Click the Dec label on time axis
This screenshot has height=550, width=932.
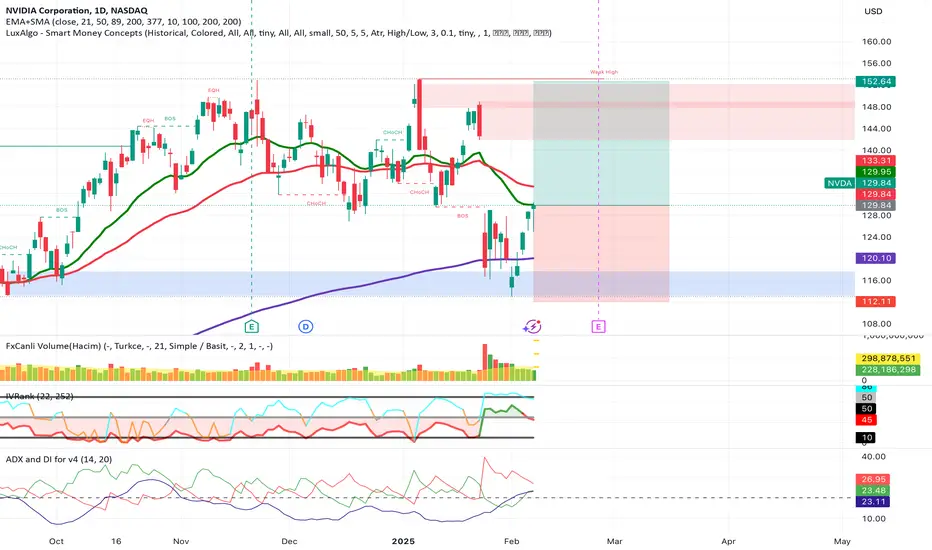point(289,541)
